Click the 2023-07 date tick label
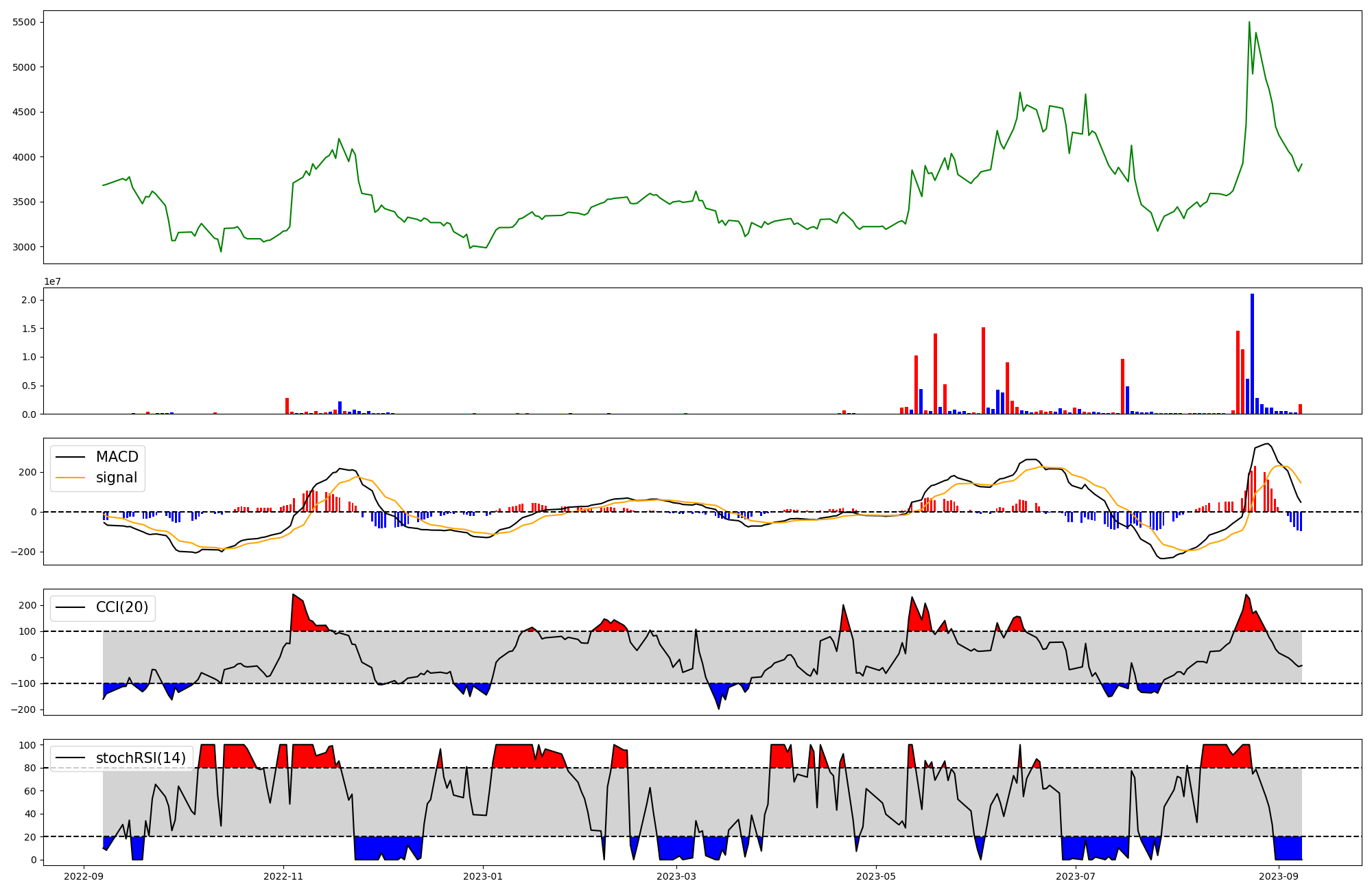 (1076, 876)
